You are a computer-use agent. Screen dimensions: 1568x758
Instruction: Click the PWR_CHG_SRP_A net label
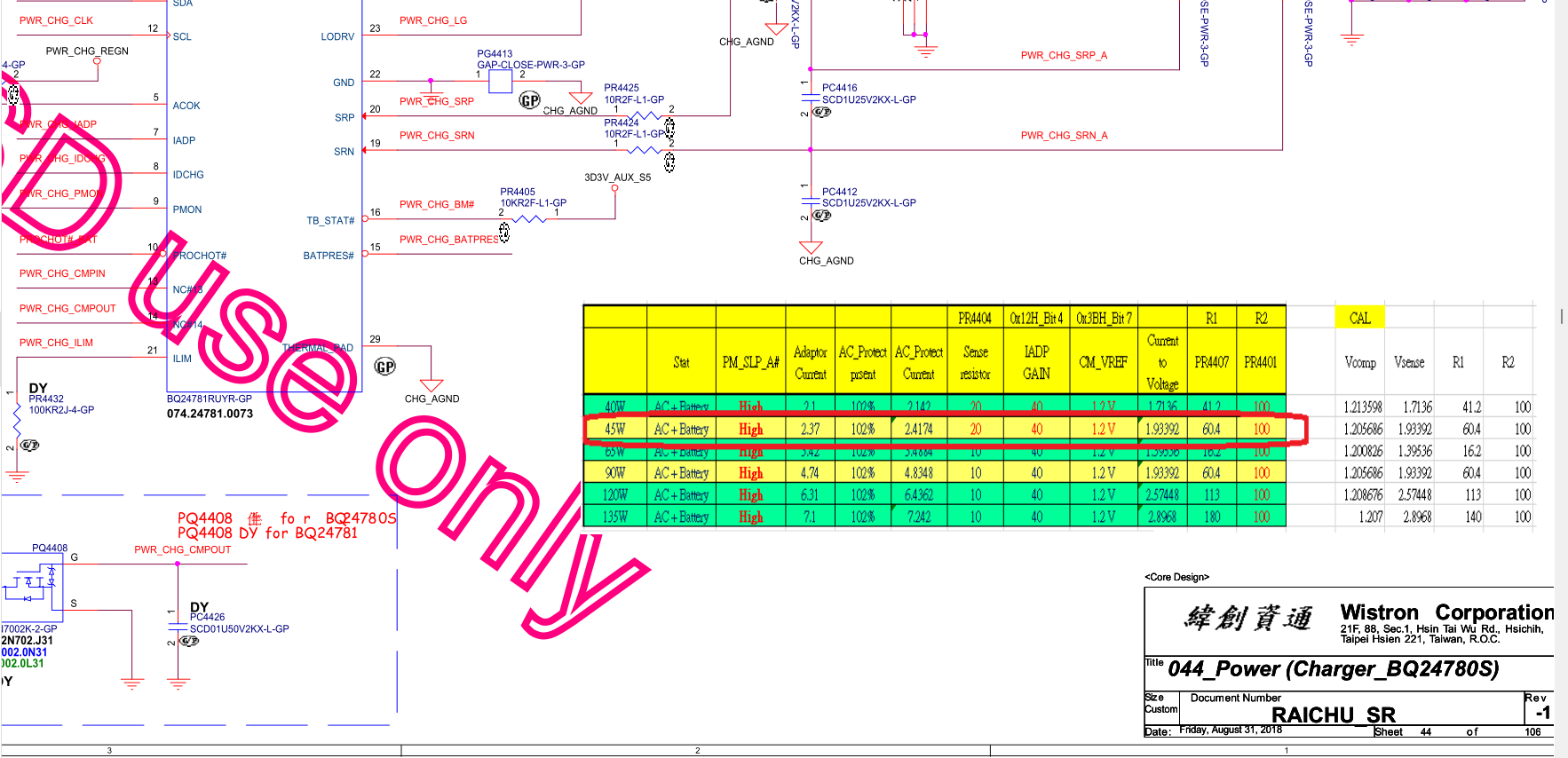coord(1064,55)
